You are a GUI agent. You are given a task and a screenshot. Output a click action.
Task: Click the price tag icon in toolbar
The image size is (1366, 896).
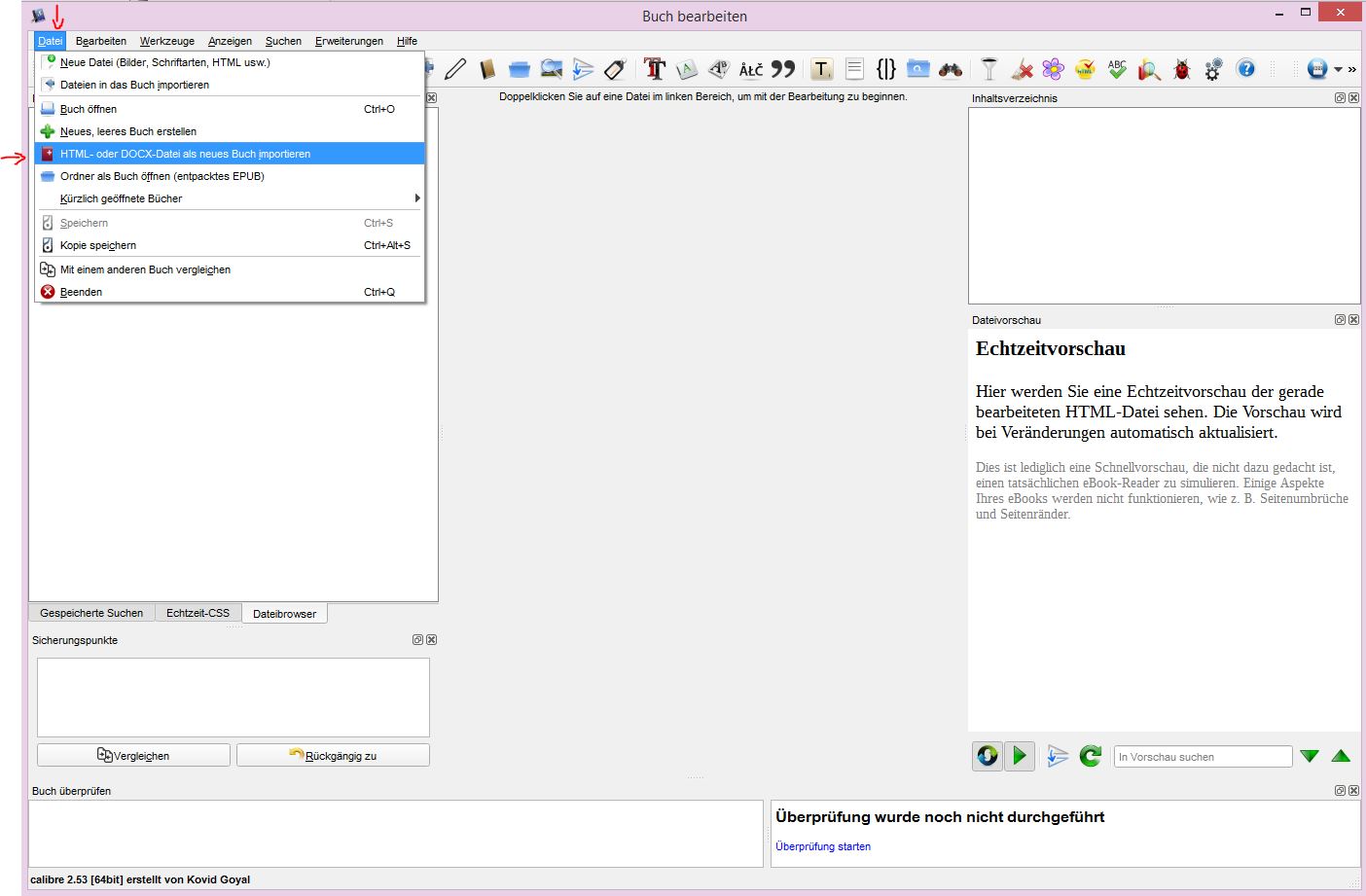pyautogui.click(x=615, y=69)
